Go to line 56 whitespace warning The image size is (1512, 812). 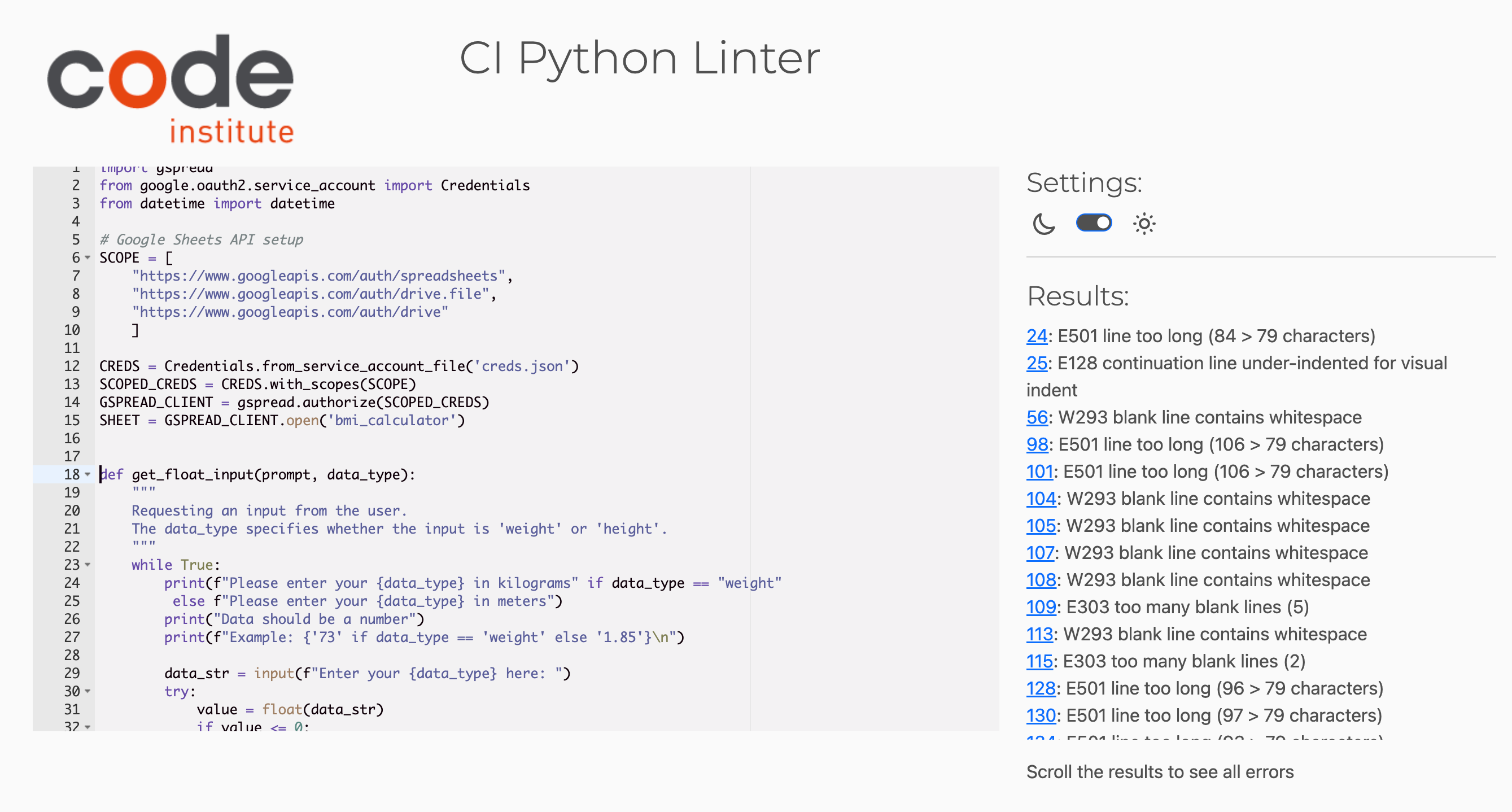click(1037, 417)
